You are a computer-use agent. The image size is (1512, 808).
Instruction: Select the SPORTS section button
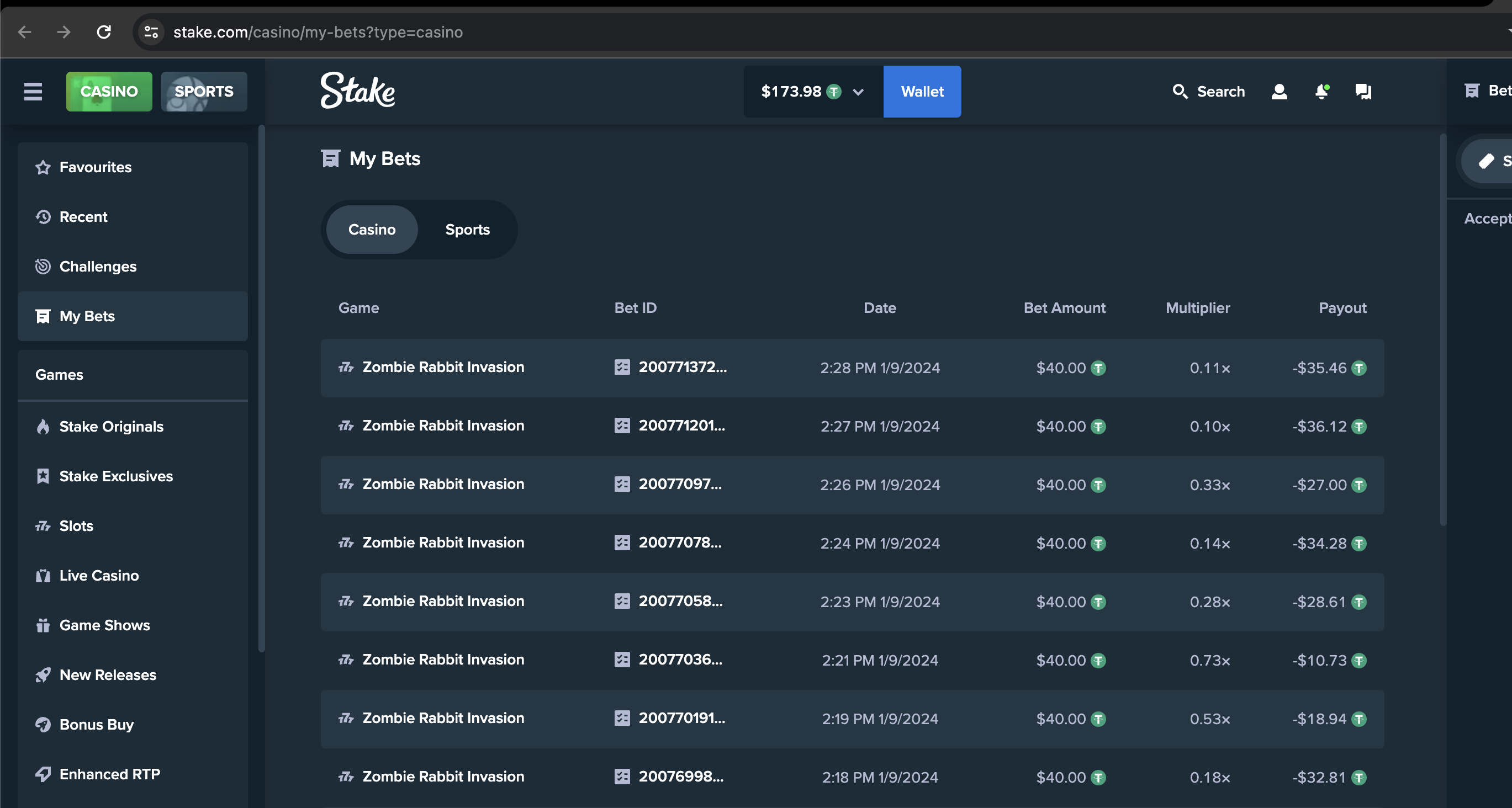[204, 92]
